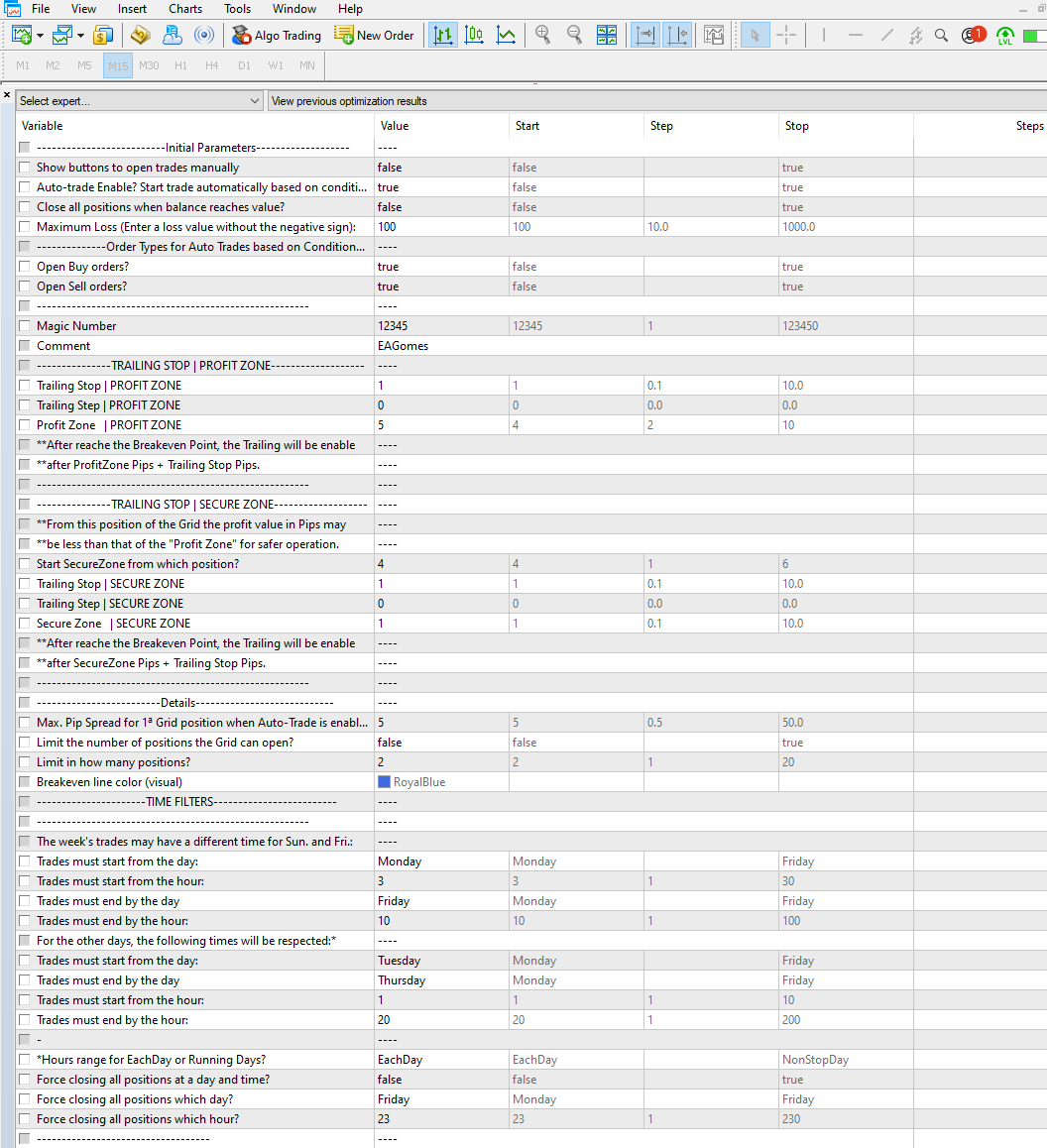
Task: Open View previous optimization results list
Action: [x=657, y=101]
